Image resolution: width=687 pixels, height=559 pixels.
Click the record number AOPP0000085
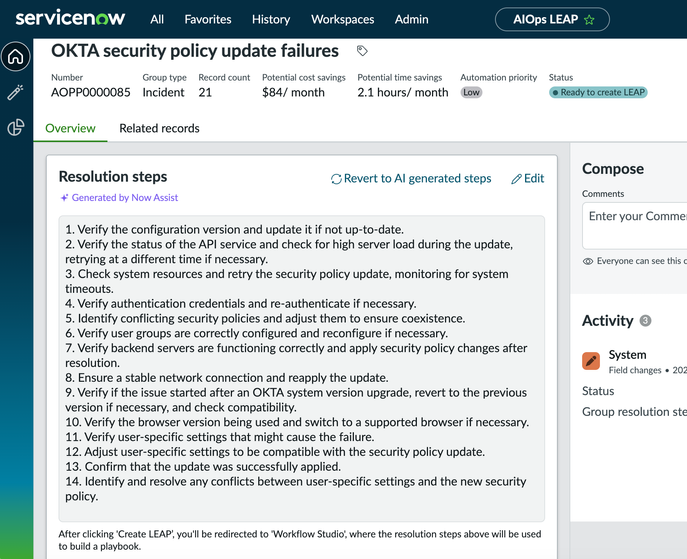tap(91, 92)
